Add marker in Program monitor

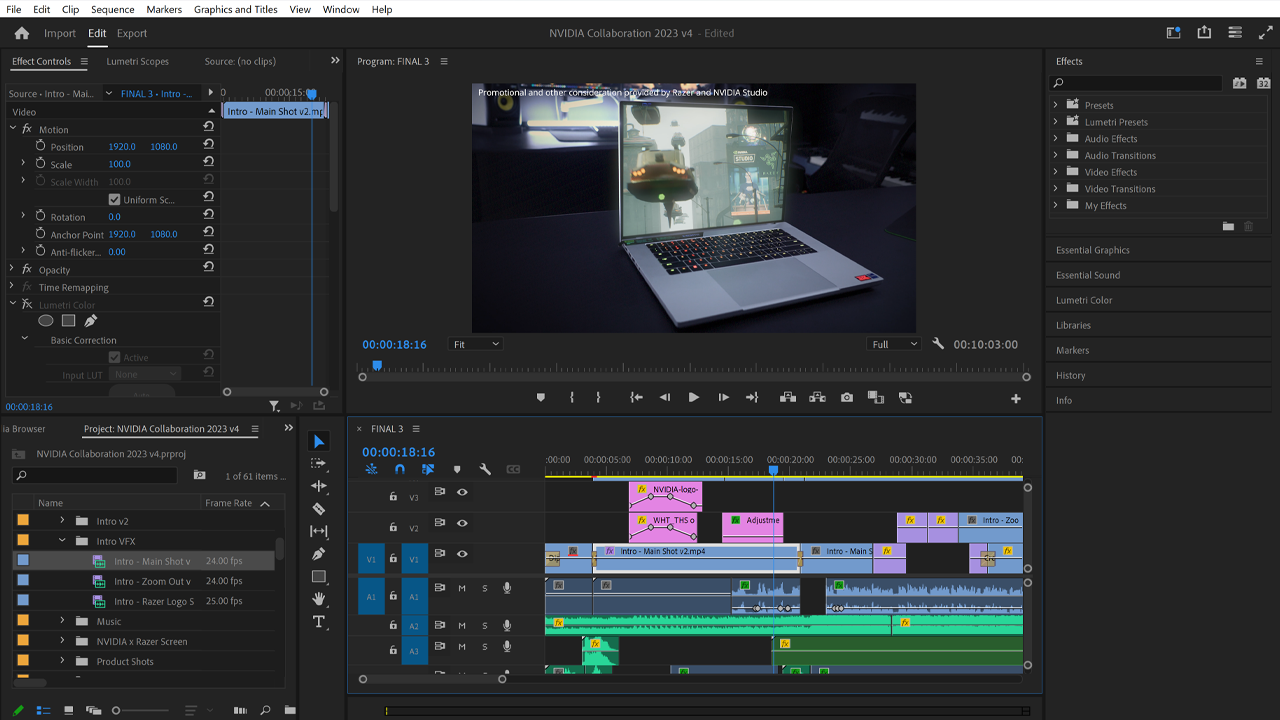click(x=541, y=397)
